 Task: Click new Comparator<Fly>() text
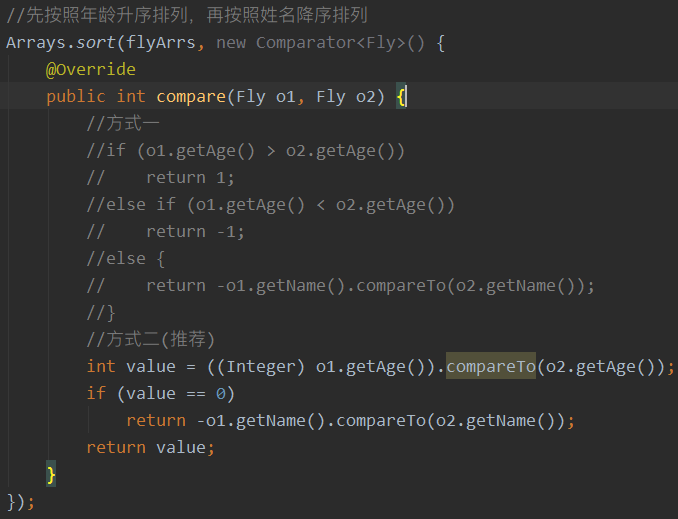pos(320,43)
